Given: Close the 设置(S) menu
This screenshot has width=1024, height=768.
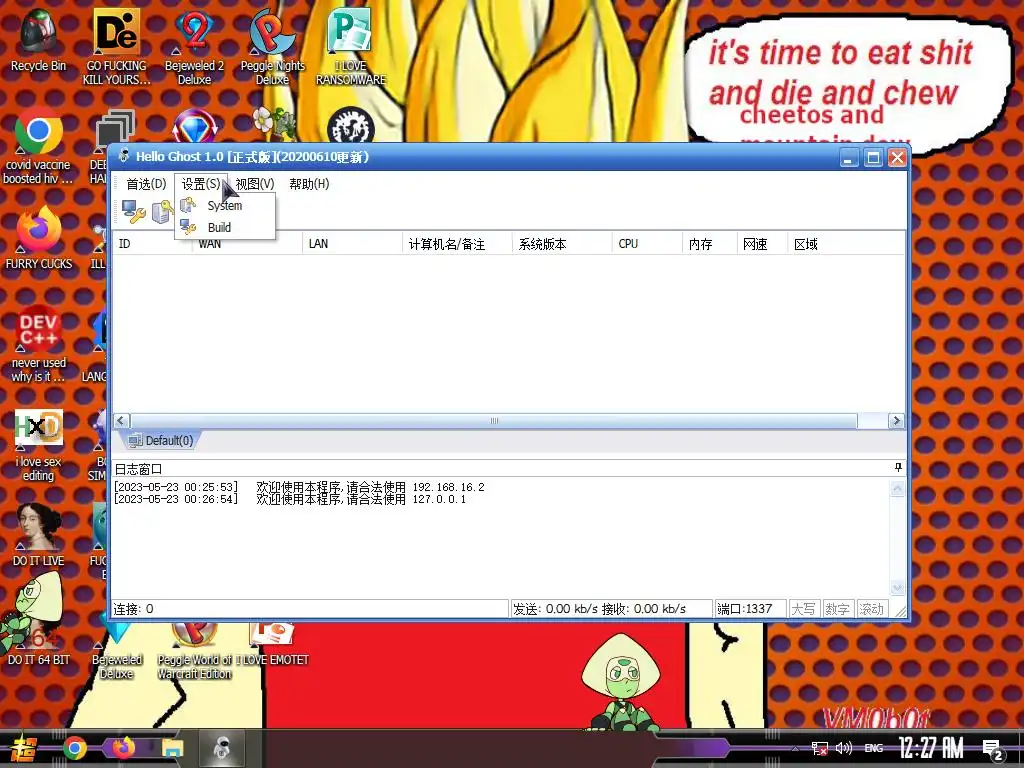Looking at the screenshot, I should (201, 184).
